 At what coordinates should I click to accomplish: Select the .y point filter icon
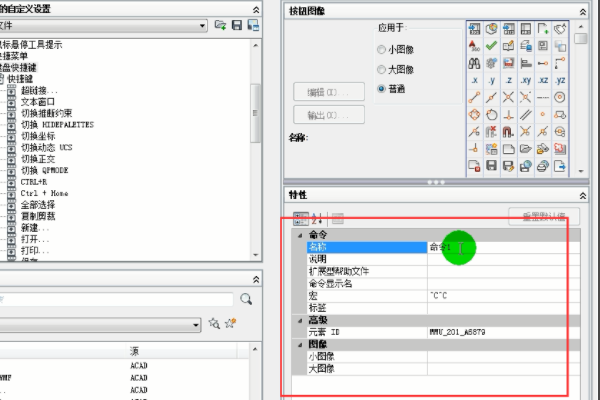(x=492, y=80)
